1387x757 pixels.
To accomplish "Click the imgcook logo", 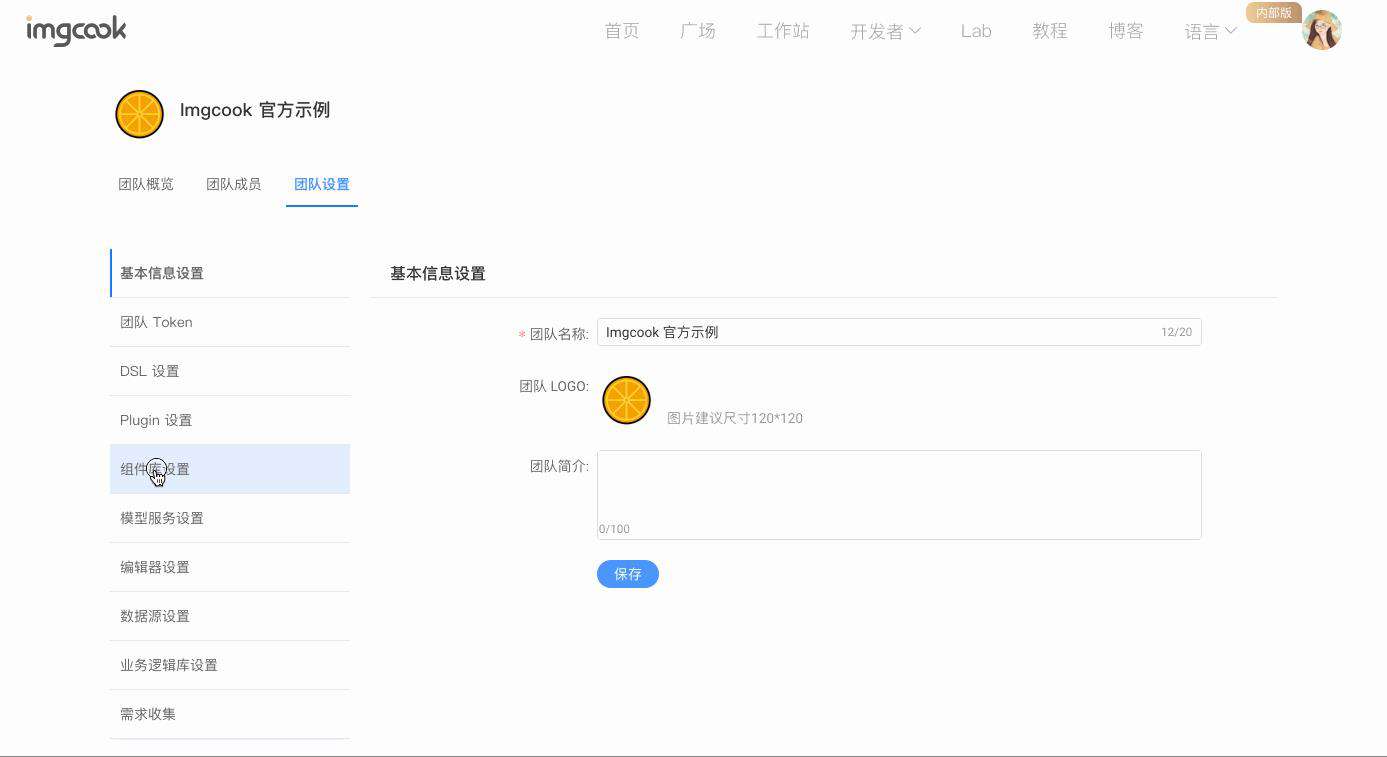I will pyautogui.click(x=76, y=30).
